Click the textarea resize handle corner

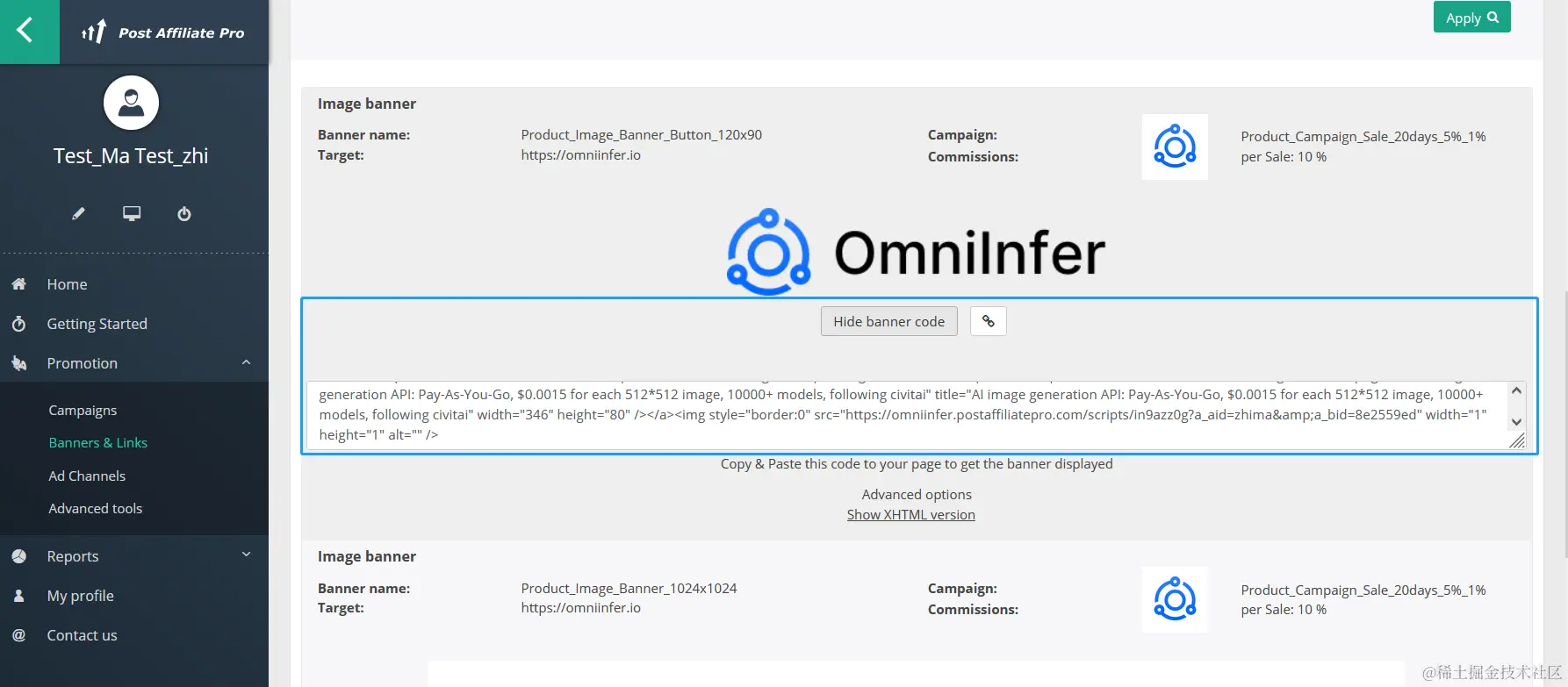pos(1517,441)
